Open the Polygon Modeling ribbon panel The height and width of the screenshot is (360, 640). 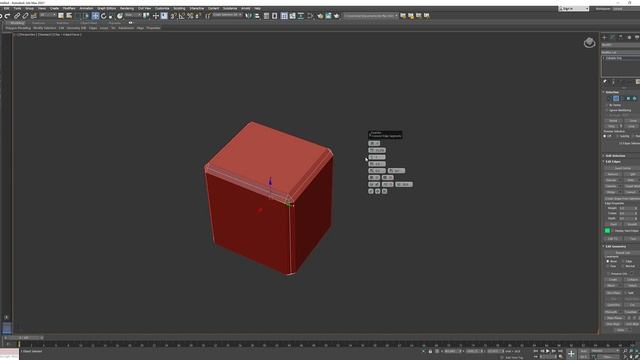18,28
